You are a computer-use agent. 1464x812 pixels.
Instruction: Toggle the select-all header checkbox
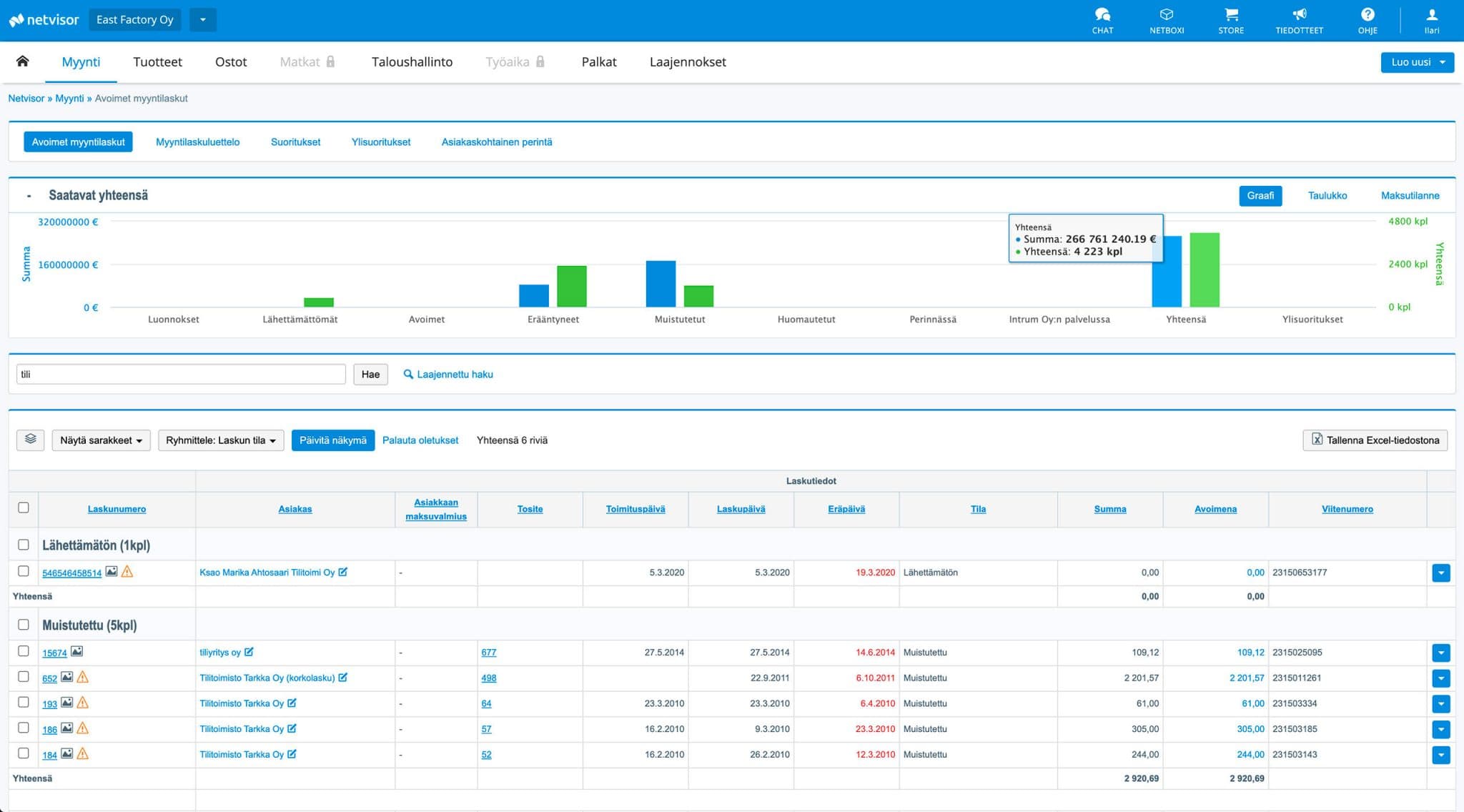point(24,508)
